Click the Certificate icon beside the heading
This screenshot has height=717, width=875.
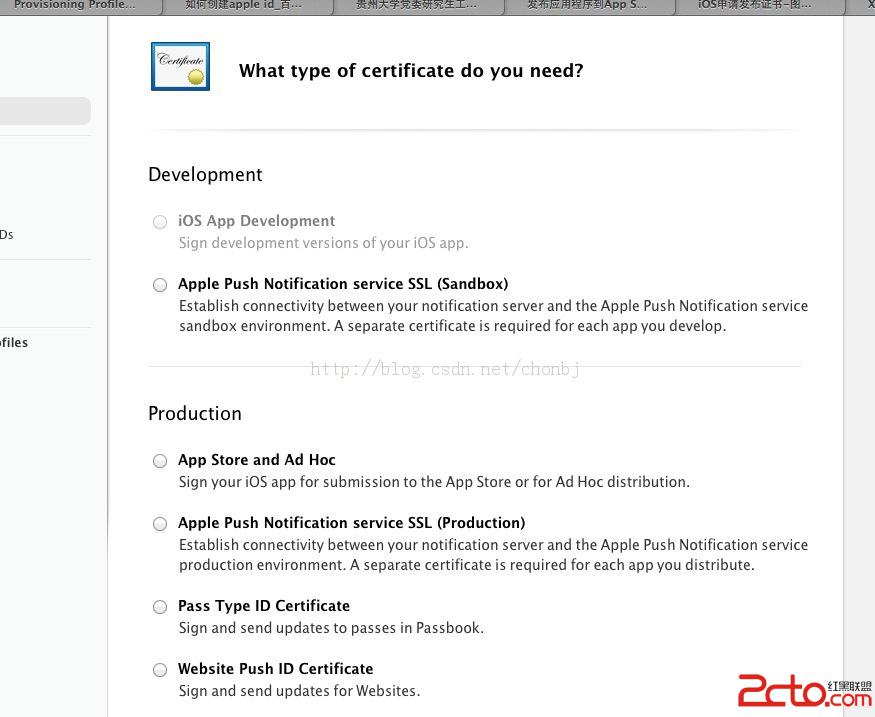pos(180,66)
